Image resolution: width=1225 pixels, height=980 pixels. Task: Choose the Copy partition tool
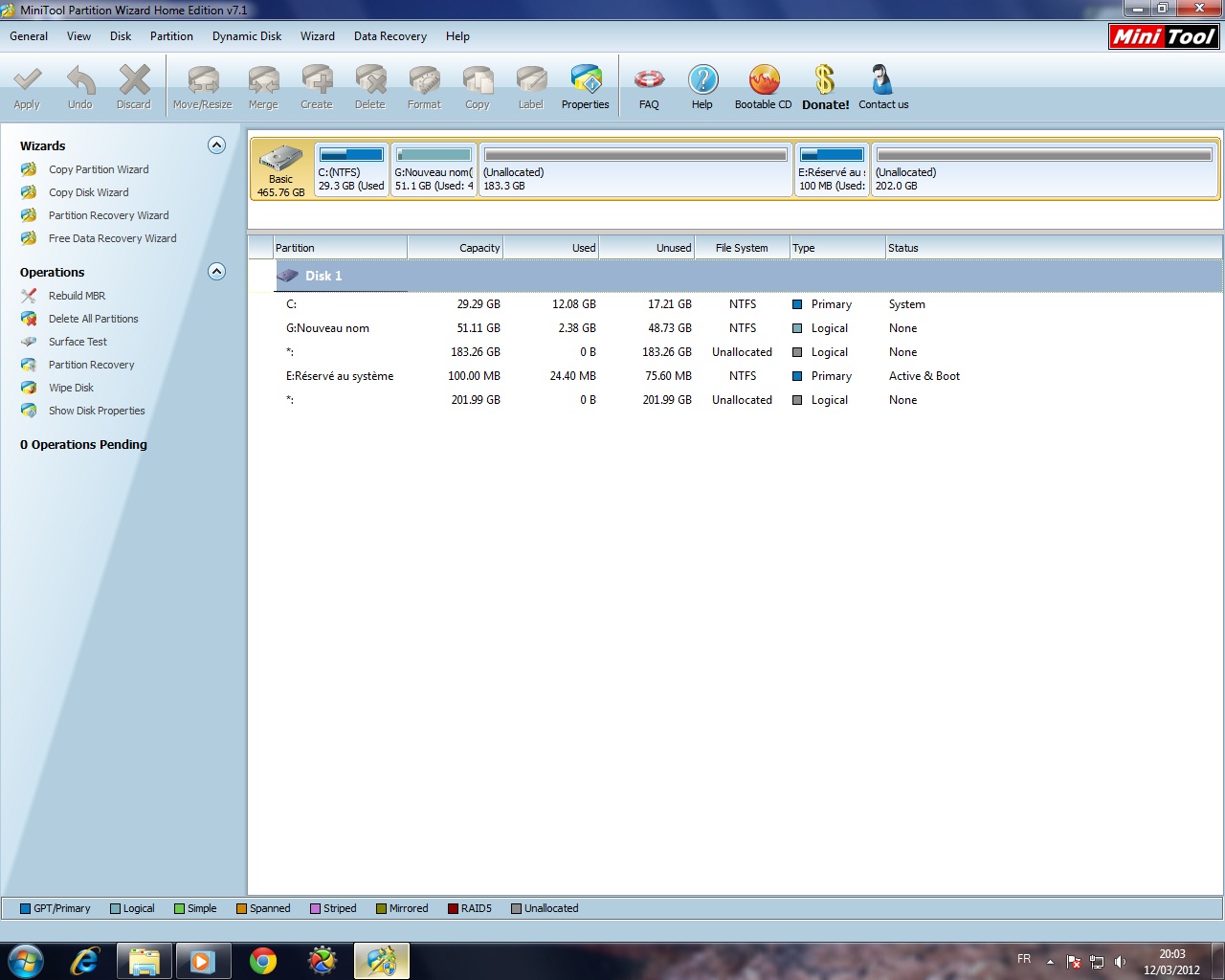tap(478, 87)
